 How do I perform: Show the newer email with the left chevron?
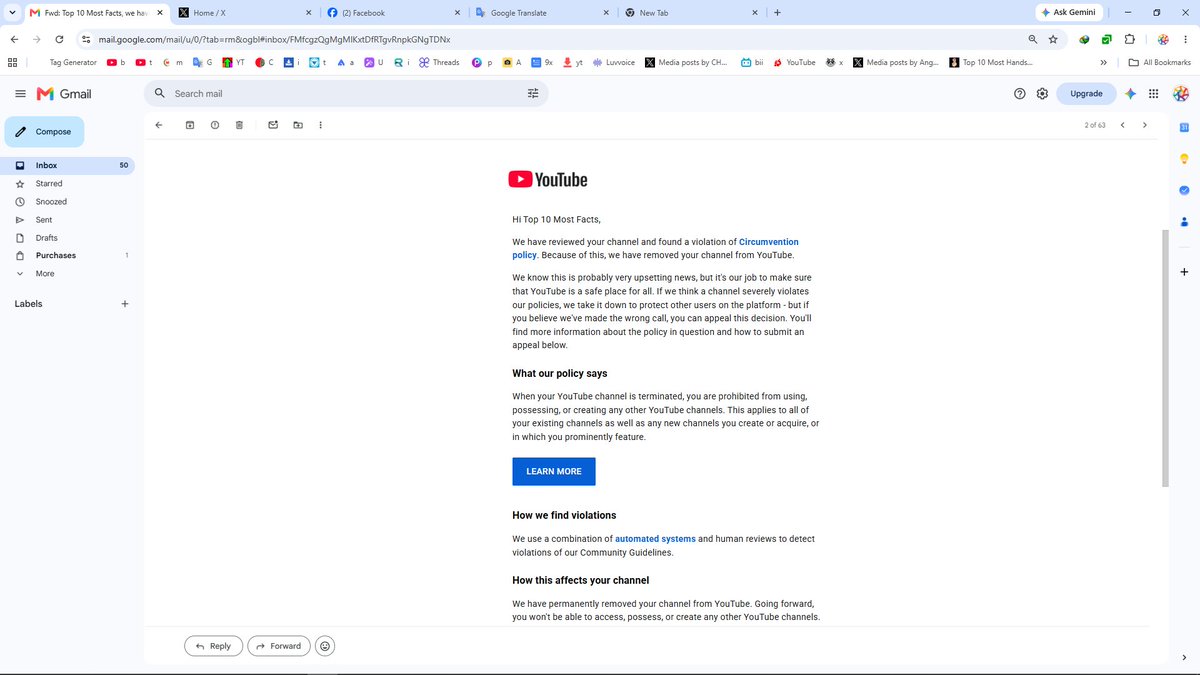pyautogui.click(x=1122, y=125)
